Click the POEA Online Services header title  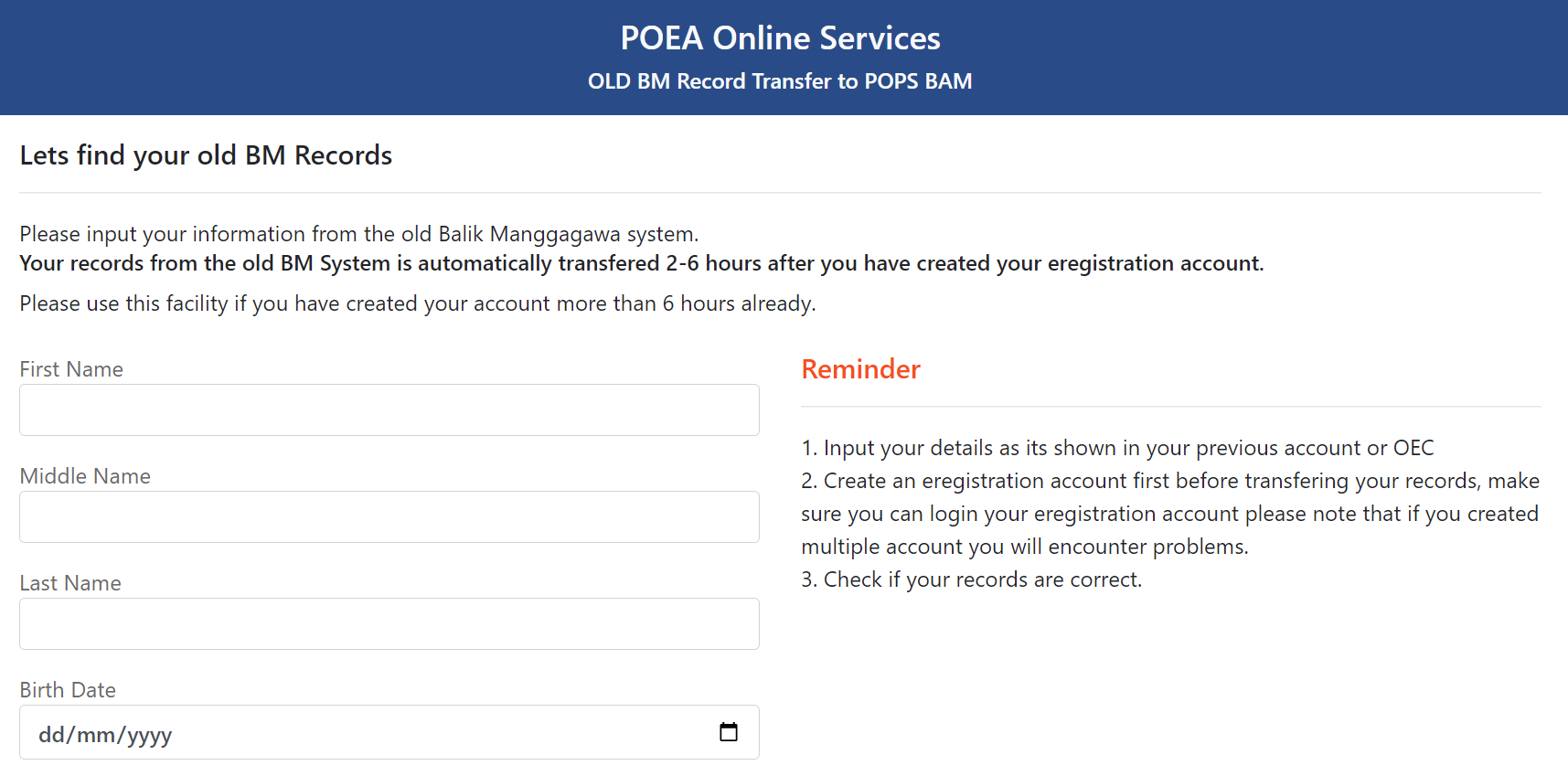(x=780, y=38)
